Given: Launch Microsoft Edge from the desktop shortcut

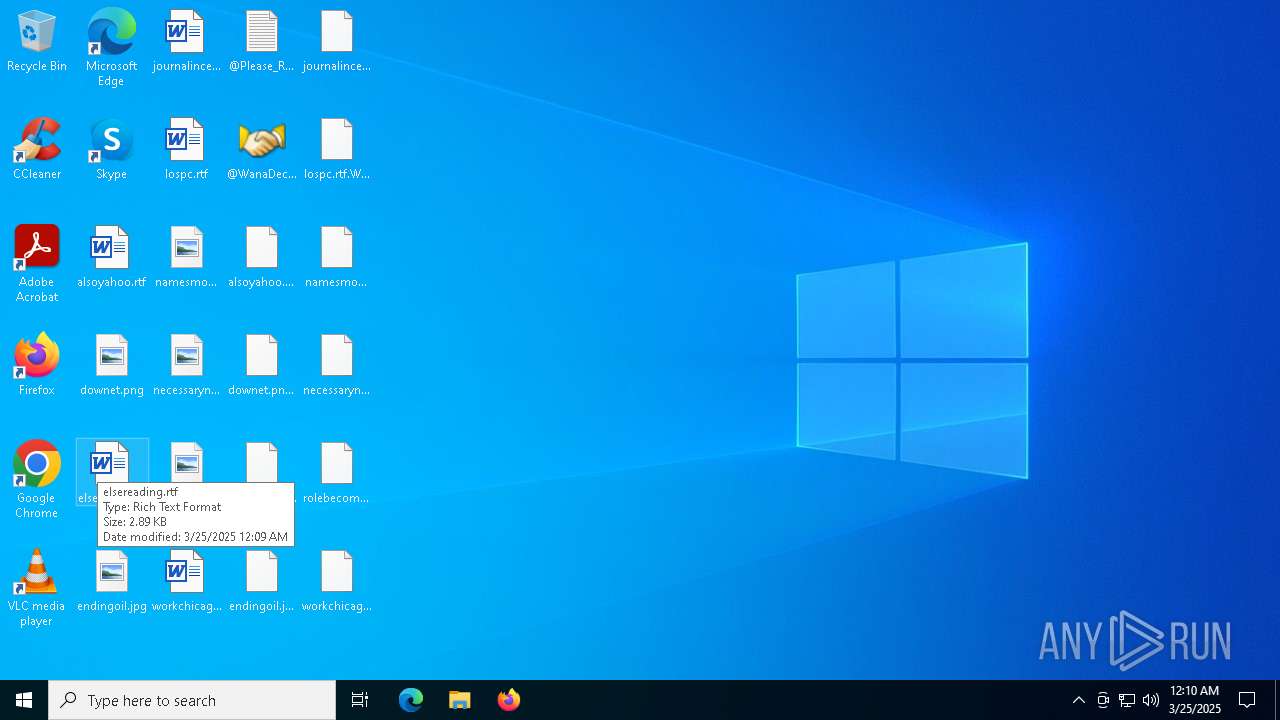Looking at the screenshot, I should [x=111, y=47].
